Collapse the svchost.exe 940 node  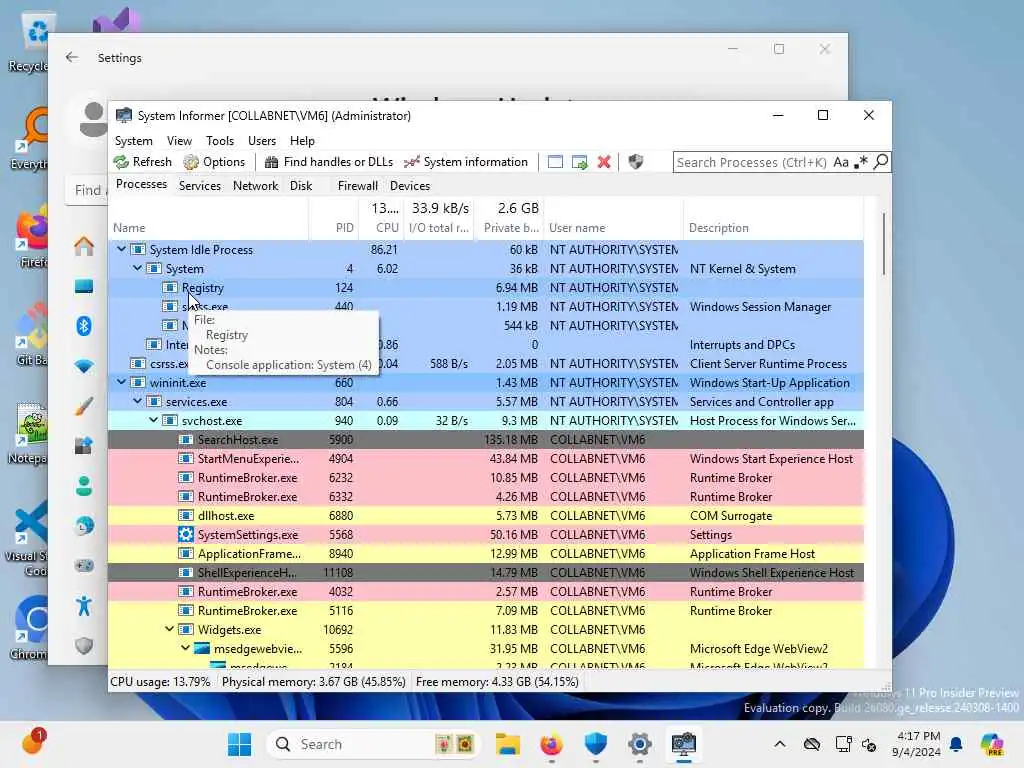pos(153,421)
